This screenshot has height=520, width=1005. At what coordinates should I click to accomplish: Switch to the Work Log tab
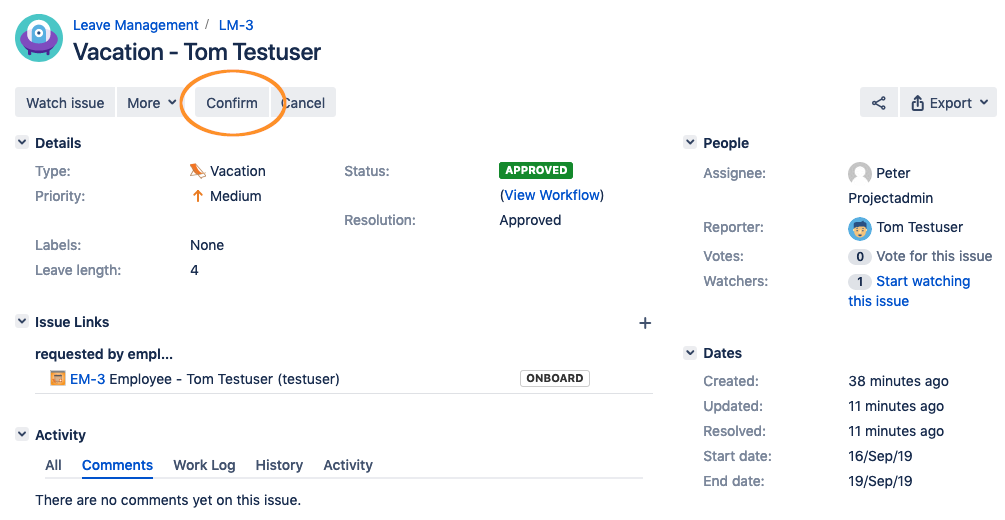[204, 465]
